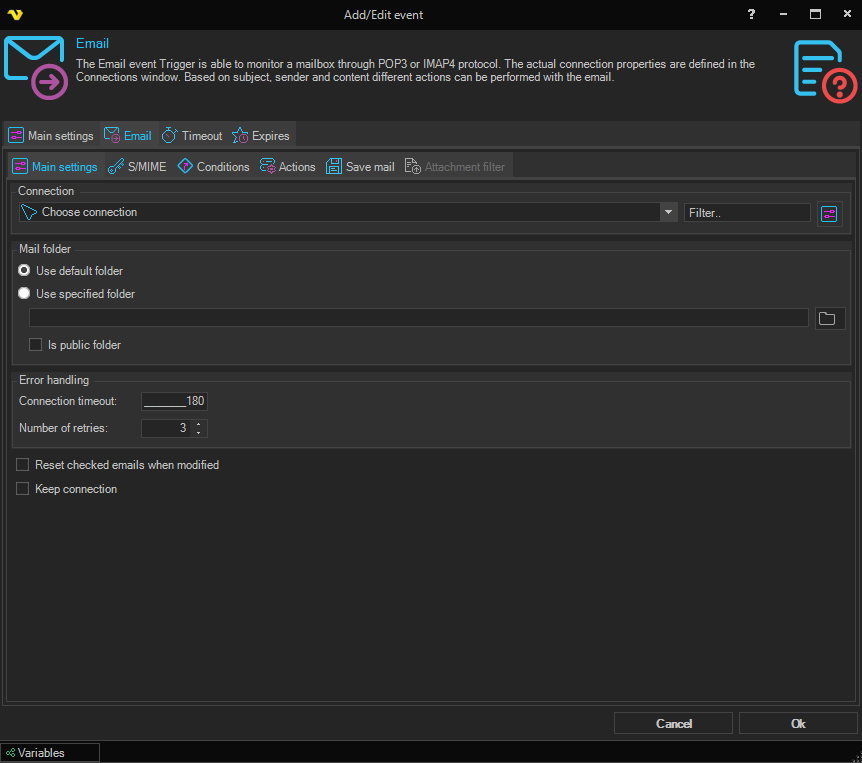Open the Save mail sub-tab
This screenshot has width=862, height=763.
(x=360, y=167)
